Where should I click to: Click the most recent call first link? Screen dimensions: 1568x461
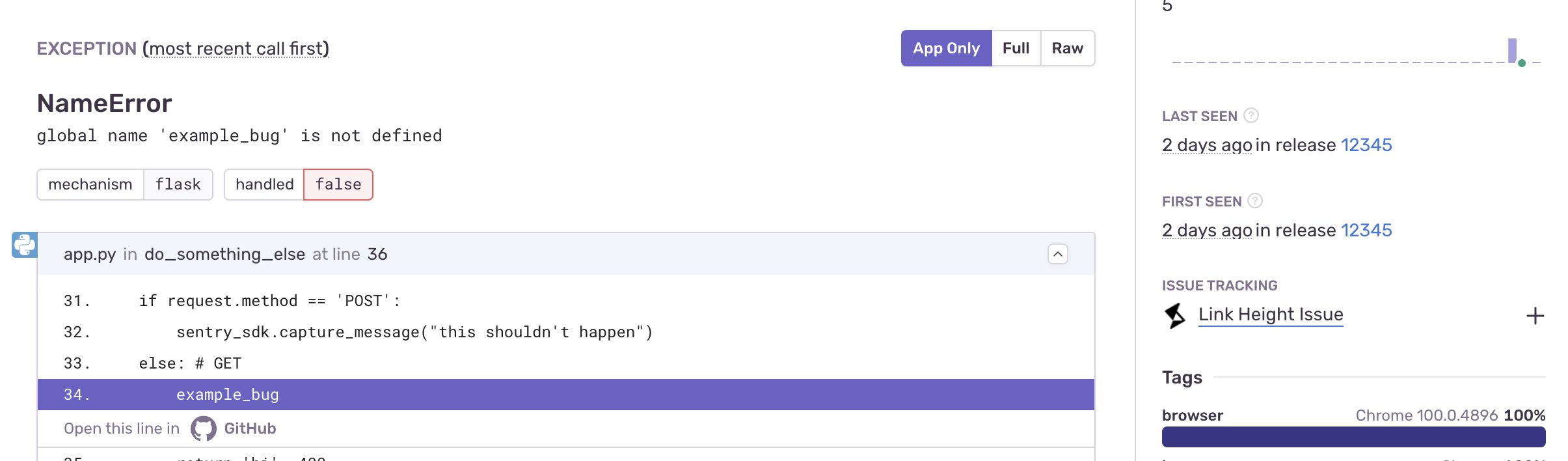coord(236,48)
